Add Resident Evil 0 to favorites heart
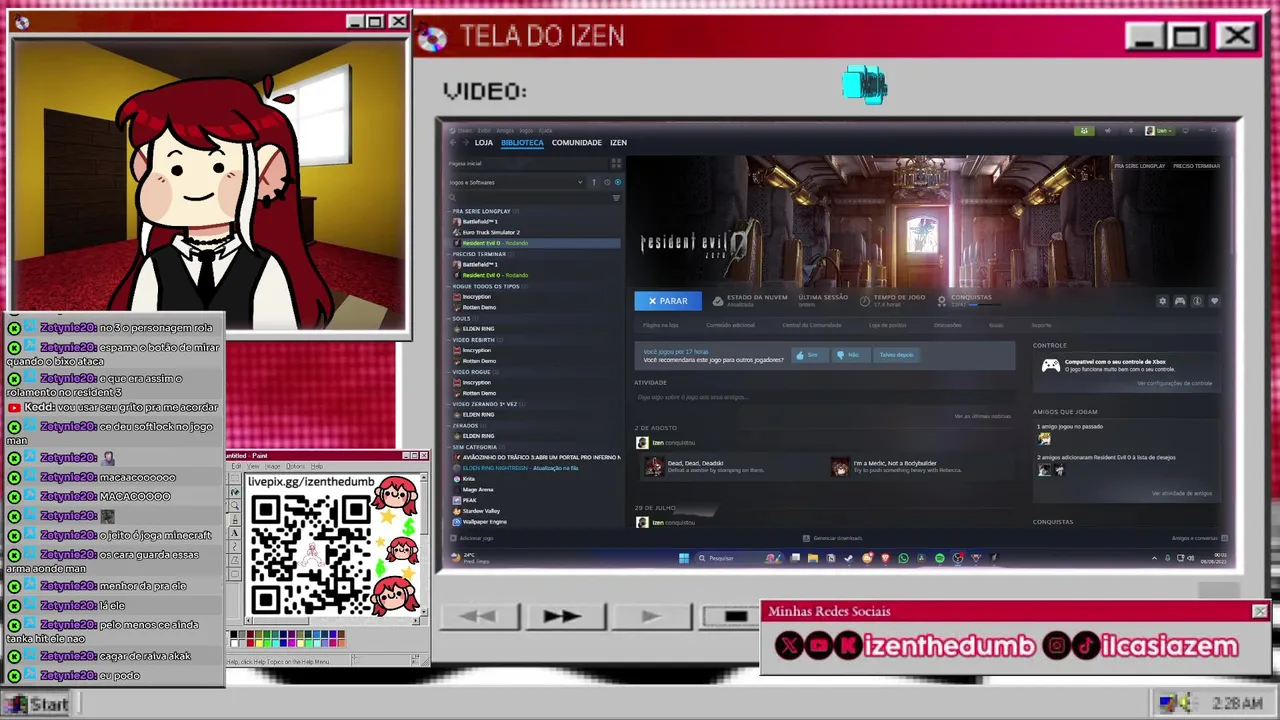The height and width of the screenshot is (720, 1280). coord(1215,301)
